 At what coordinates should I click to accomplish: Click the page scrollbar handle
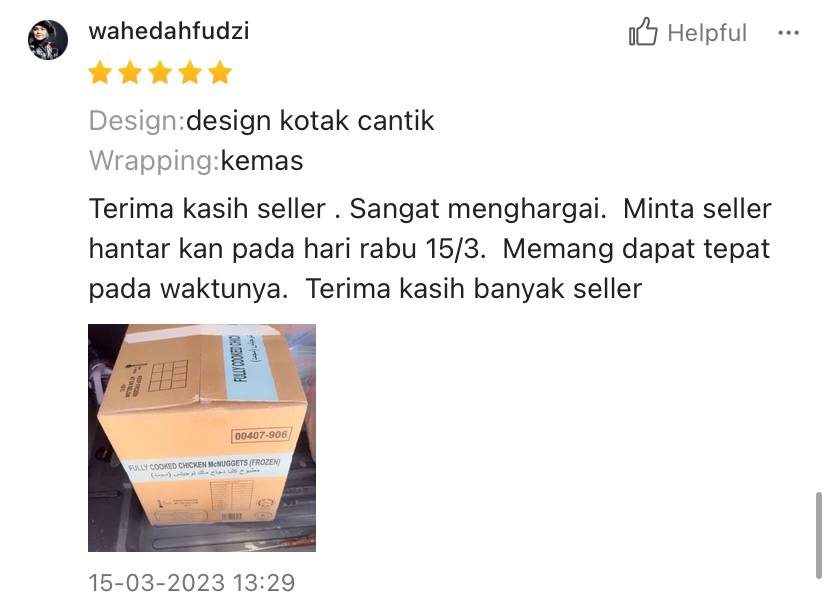(x=819, y=535)
